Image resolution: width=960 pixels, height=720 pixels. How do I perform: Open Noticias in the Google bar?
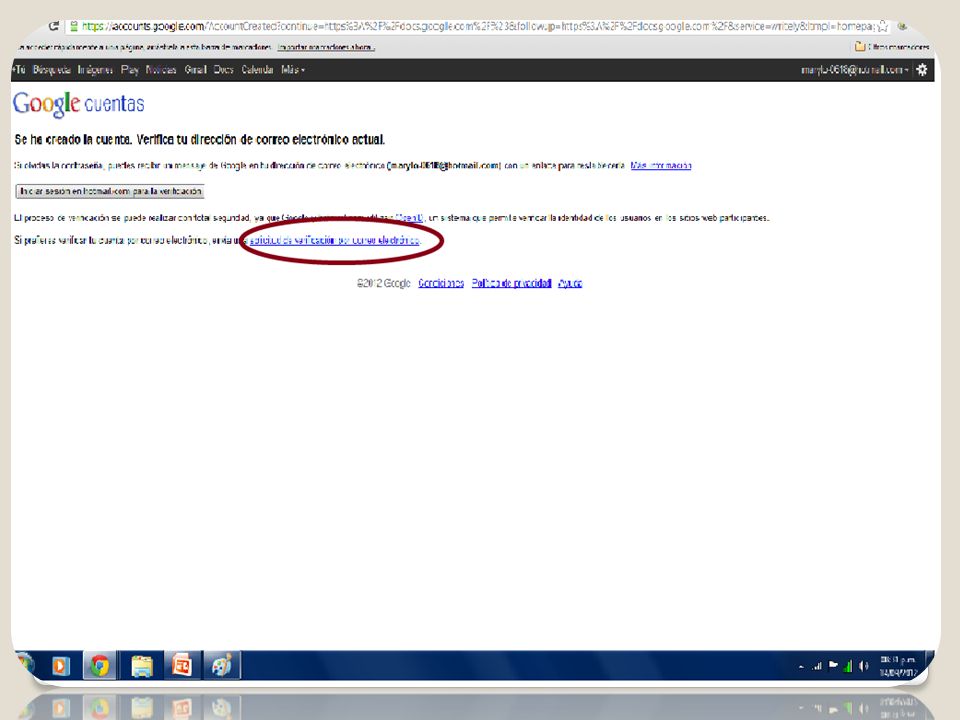pos(161,70)
